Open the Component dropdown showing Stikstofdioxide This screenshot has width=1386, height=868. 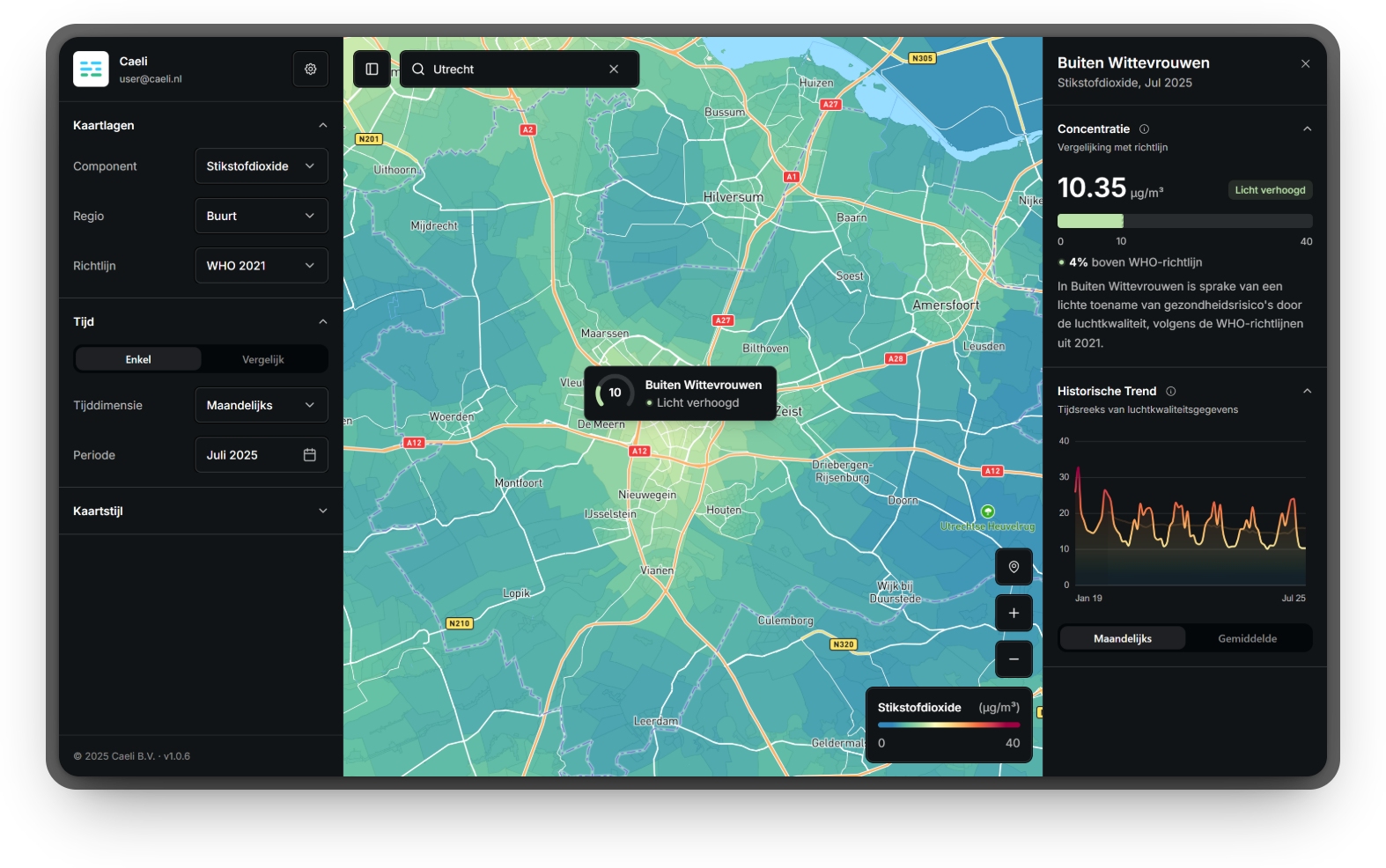pos(261,166)
